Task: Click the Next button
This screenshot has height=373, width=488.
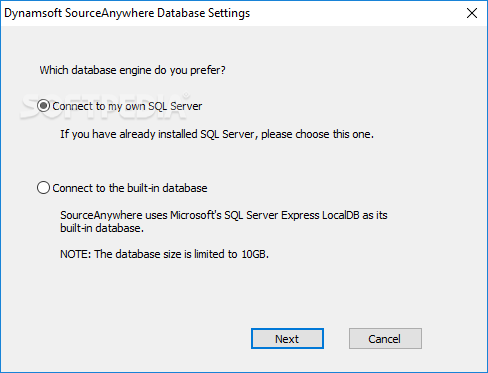Action: pyautogui.click(x=287, y=339)
